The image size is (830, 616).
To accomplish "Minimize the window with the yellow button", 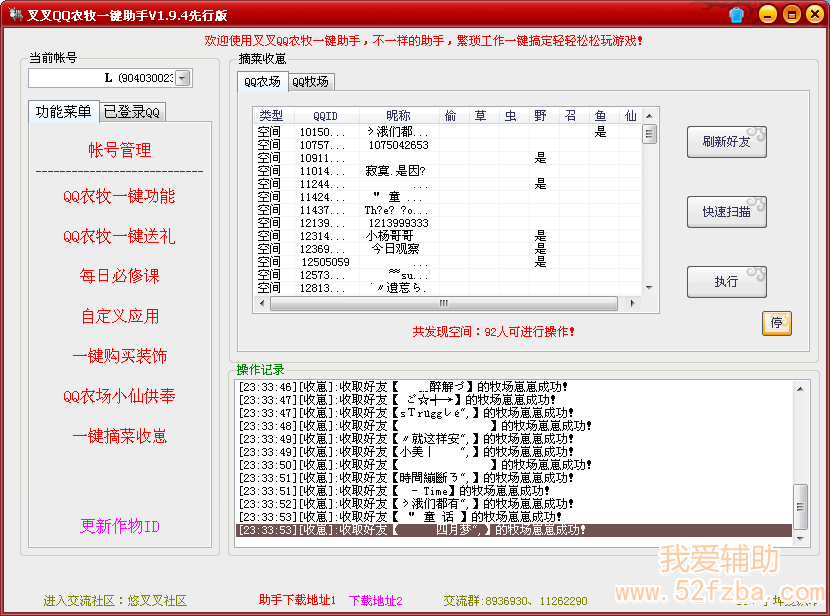I will (768, 14).
